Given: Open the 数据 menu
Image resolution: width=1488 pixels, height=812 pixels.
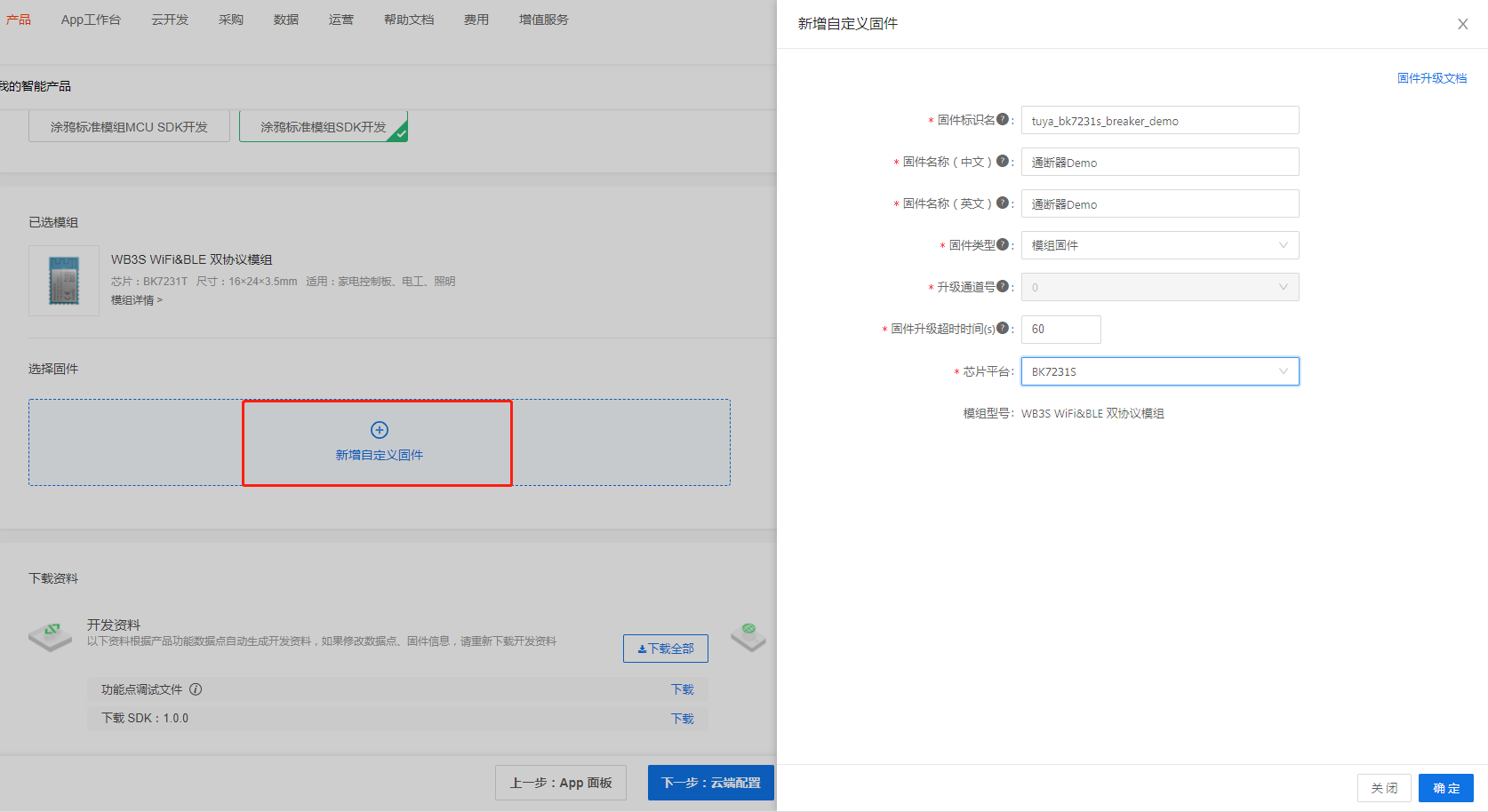Looking at the screenshot, I should (x=286, y=20).
